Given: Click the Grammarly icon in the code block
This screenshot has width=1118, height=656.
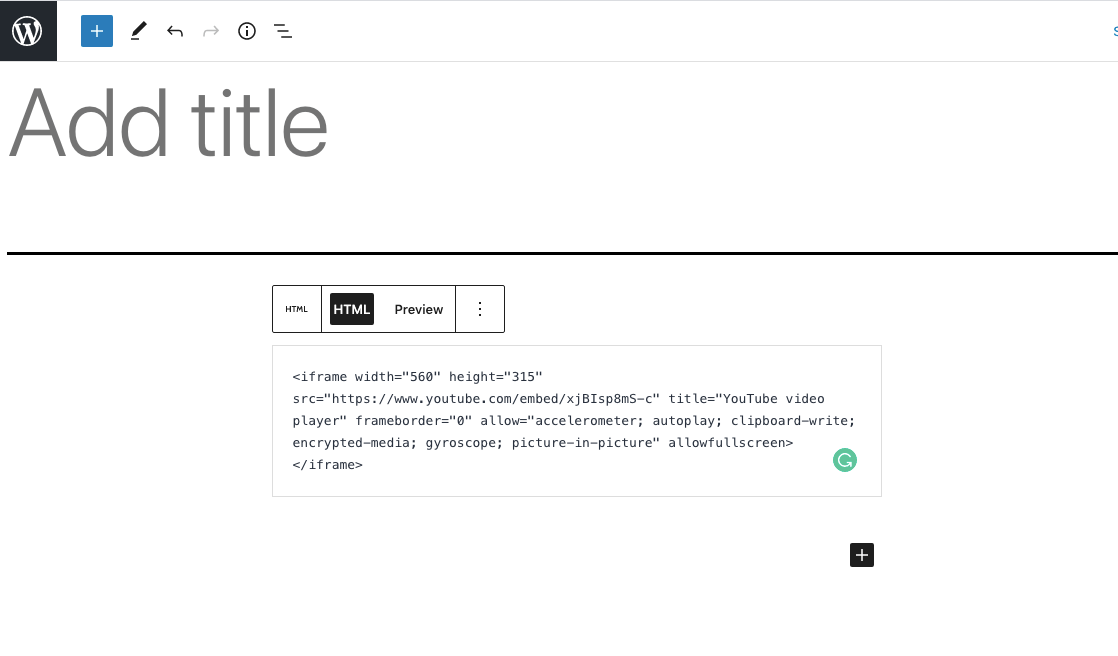Looking at the screenshot, I should click(x=845, y=460).
